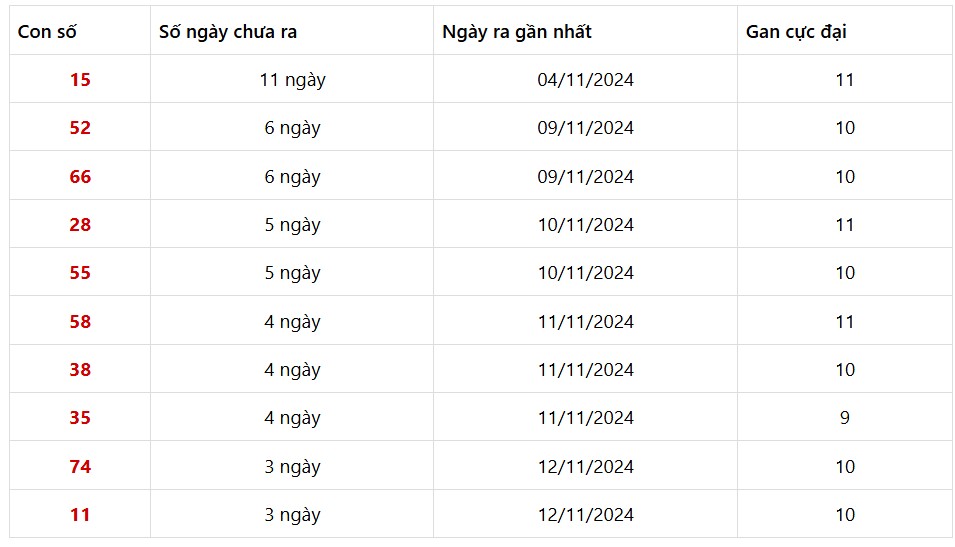
Task: Select the "Gan cực đại" value 9
Action: point(845,418)
